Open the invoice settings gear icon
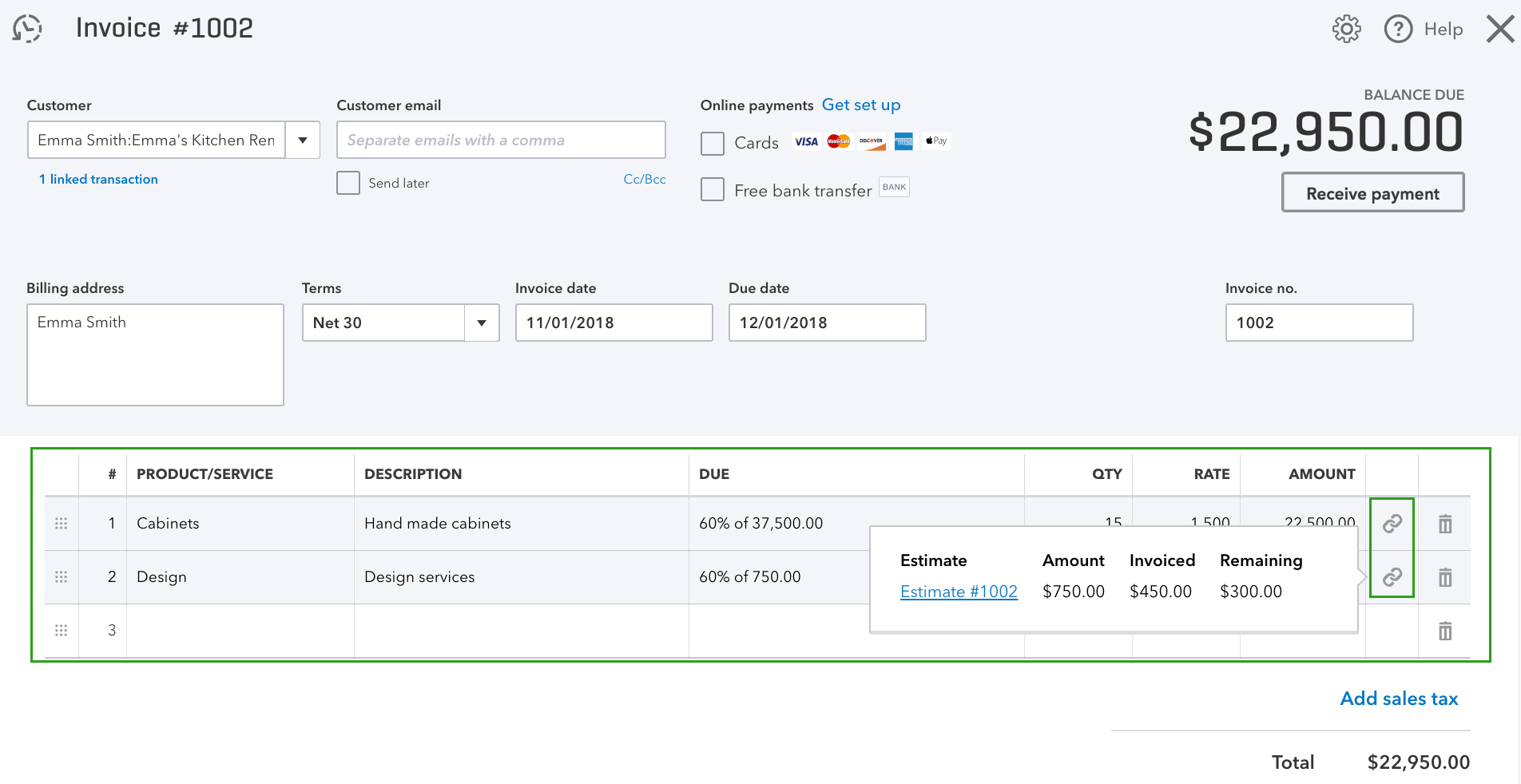Viewport: 1521px width, 784px height. (1346, 29)
